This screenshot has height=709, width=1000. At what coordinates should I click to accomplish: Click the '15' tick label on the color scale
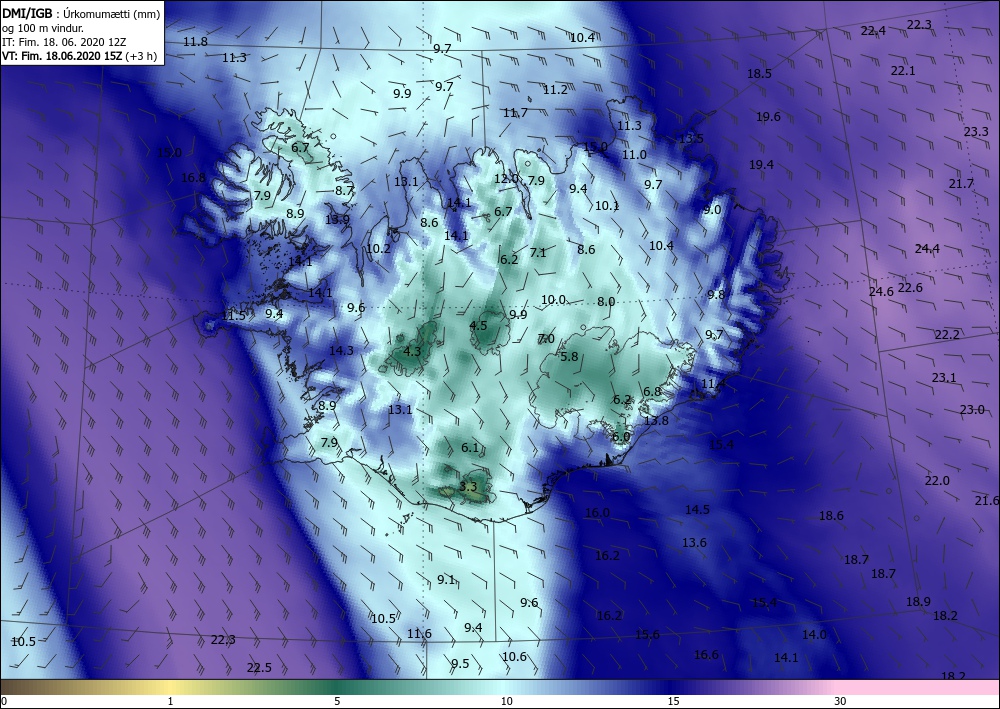(673, 701)
